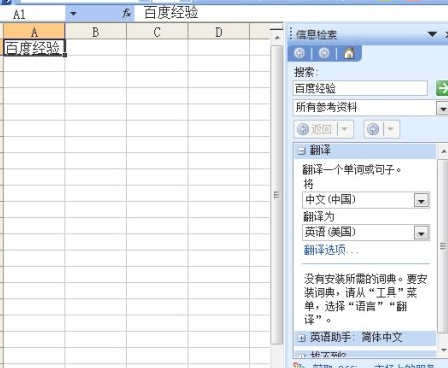Open the 所有参考资料 dropdown arrow
Screen dimensions: 448x368
(442, 109)
